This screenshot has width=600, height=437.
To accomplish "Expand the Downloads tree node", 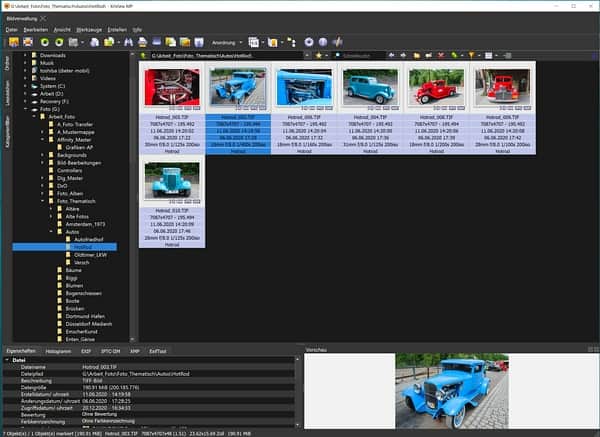I will (x=25, y=55).
